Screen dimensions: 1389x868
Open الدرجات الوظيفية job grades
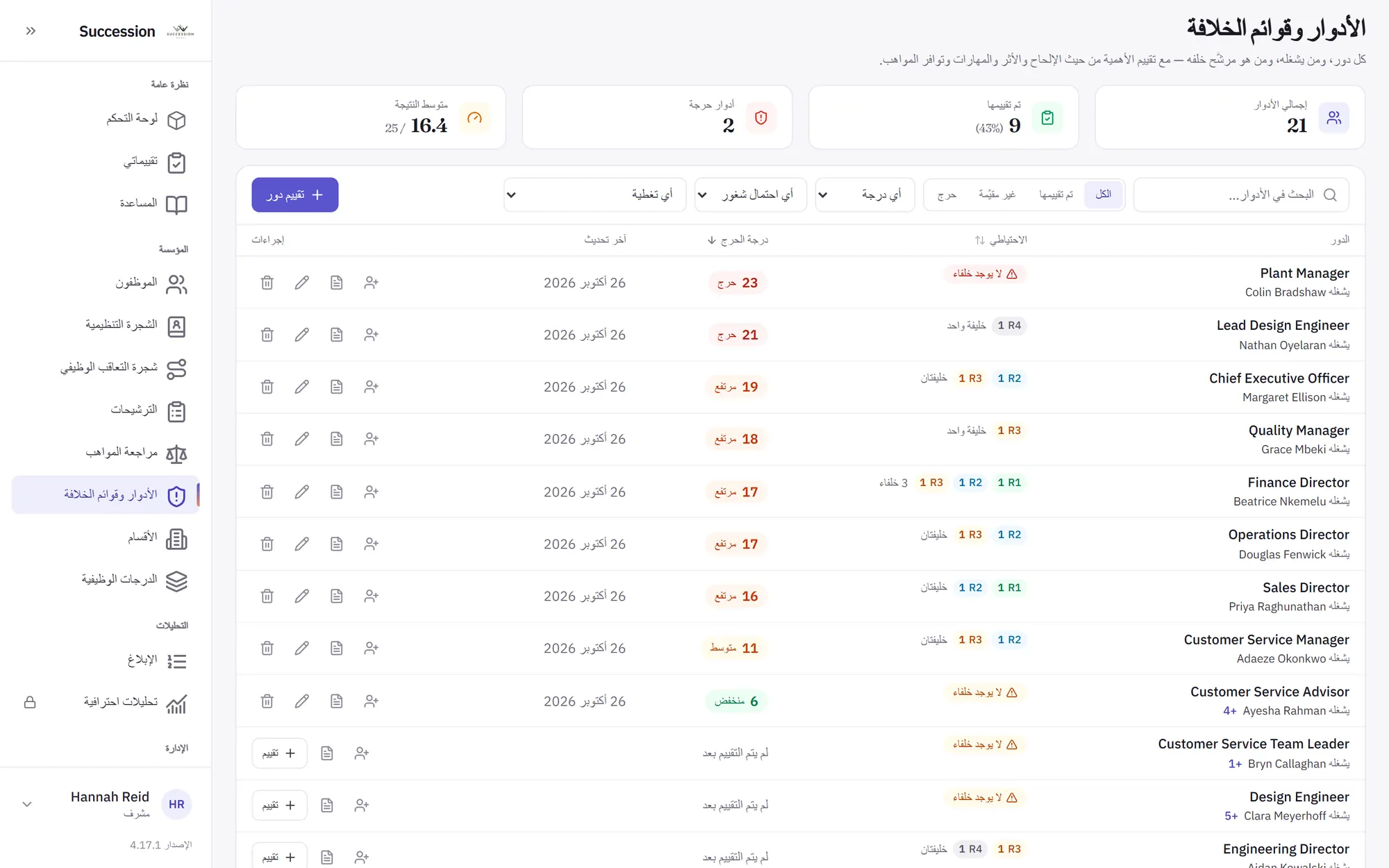pyautogui.click(x=133, y=581)
